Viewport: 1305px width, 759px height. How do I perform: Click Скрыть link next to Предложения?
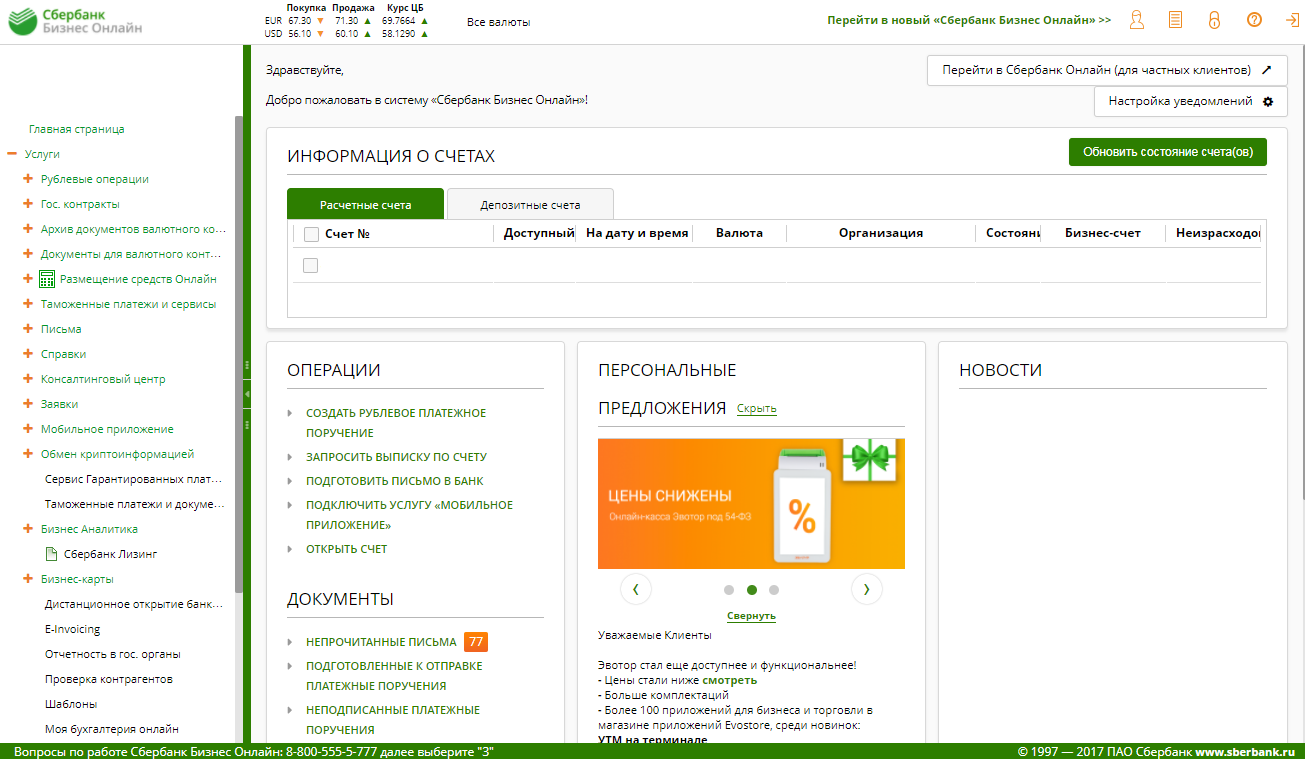(x=757, y=408)
